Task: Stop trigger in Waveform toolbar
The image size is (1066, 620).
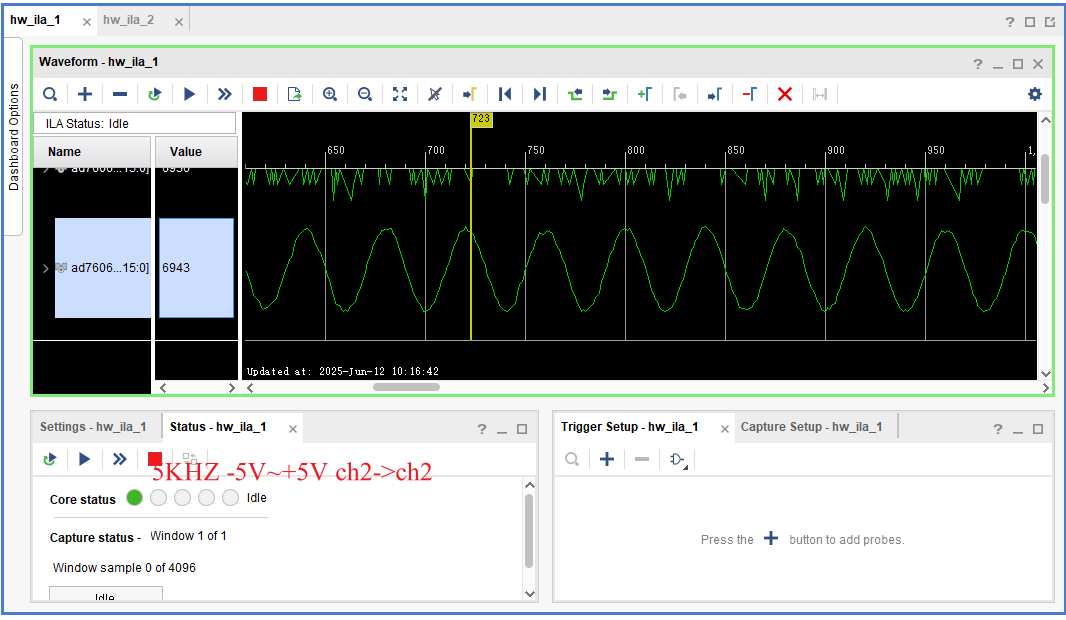Action: point(260,94)
